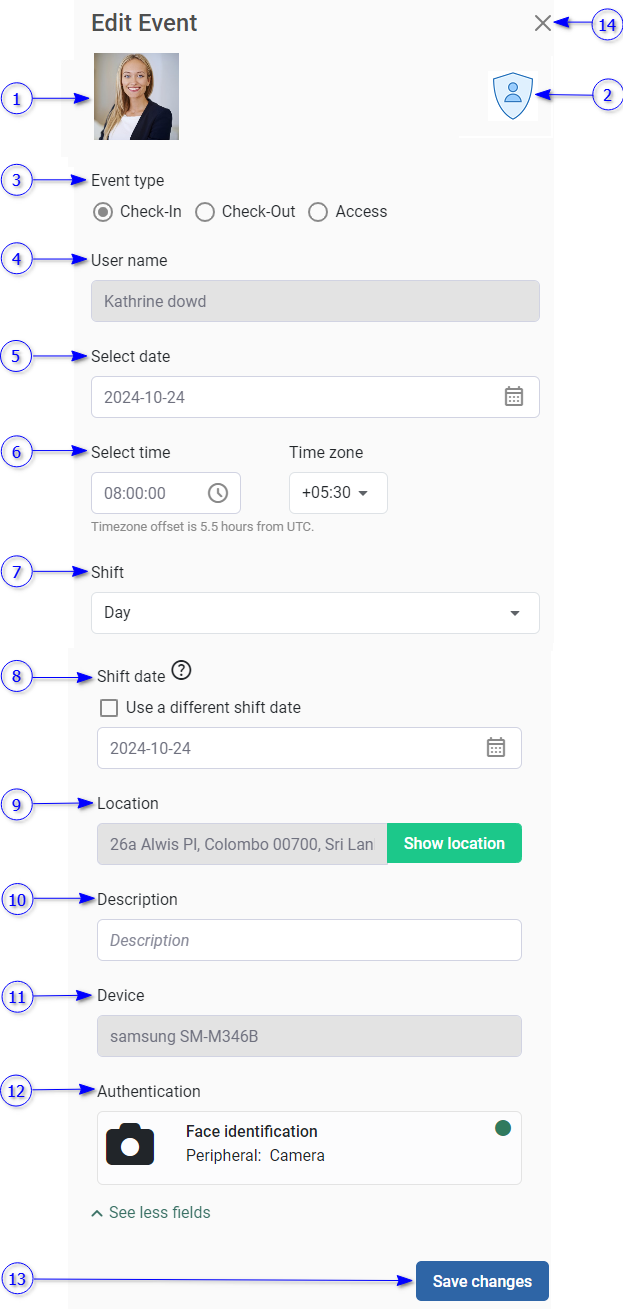Click the camera face identification icon
The image size is (623, 1309).
[130, 1144]
